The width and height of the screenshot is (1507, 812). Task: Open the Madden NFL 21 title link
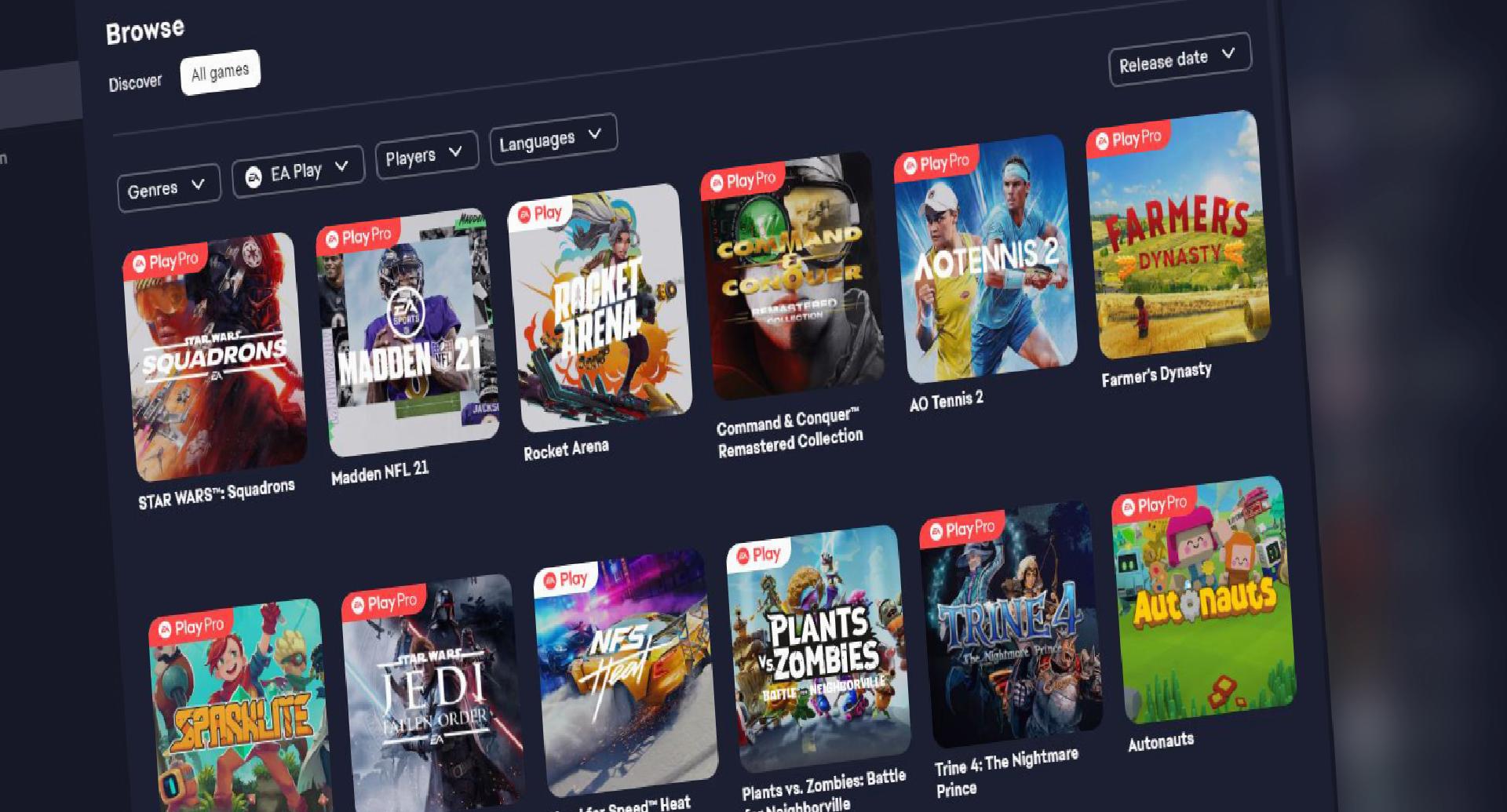[x=380, y=472]
